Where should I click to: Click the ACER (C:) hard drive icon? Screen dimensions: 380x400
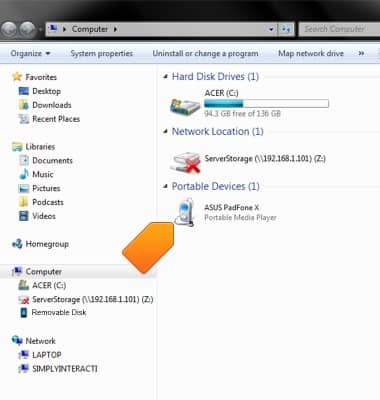click(x=185, y=106)
